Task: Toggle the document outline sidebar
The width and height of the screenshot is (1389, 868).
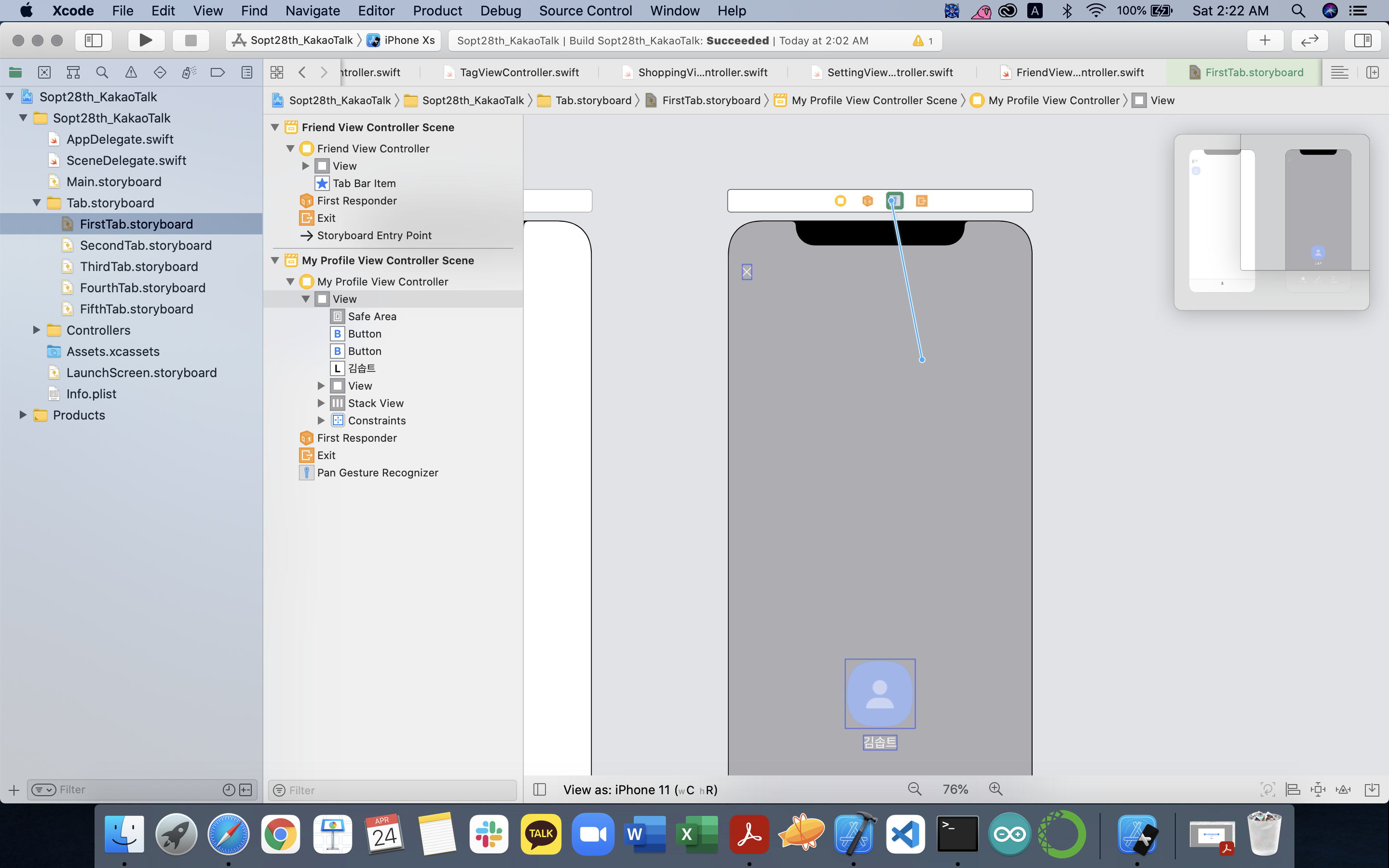Action: pyautogui.click(x=540, y=789)
